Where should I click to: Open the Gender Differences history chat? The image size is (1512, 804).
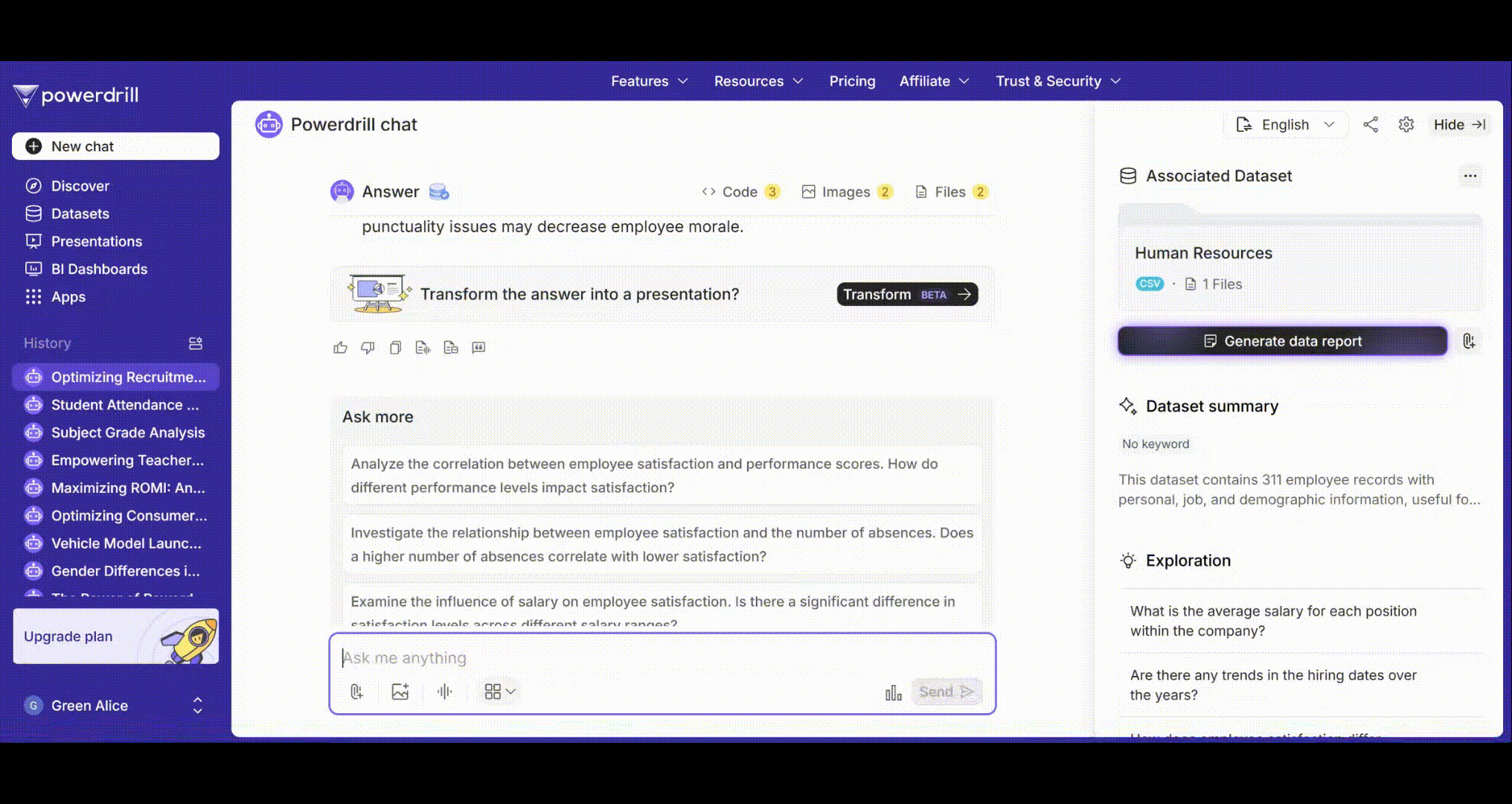click(x=115, y=571)
